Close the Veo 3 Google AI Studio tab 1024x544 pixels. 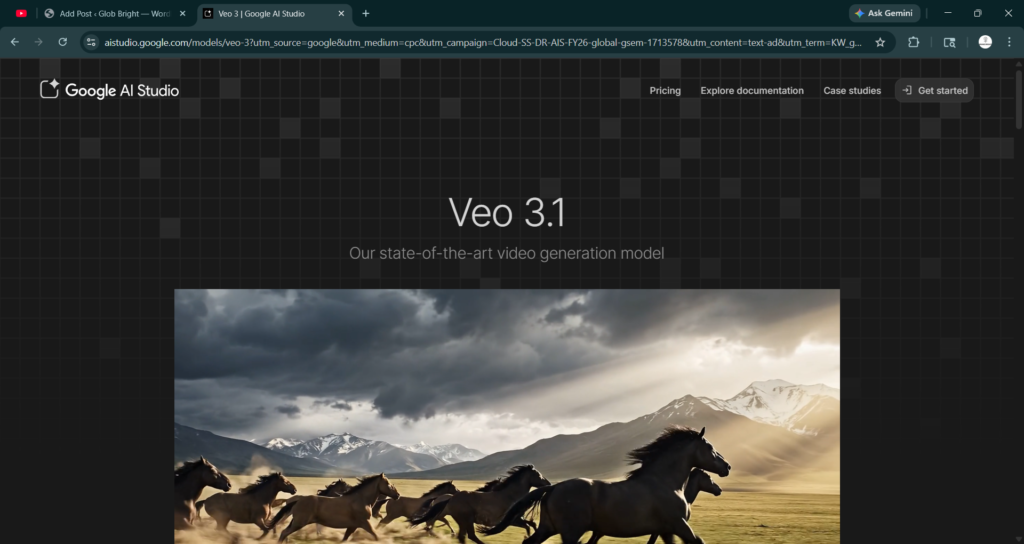point(341,13)
